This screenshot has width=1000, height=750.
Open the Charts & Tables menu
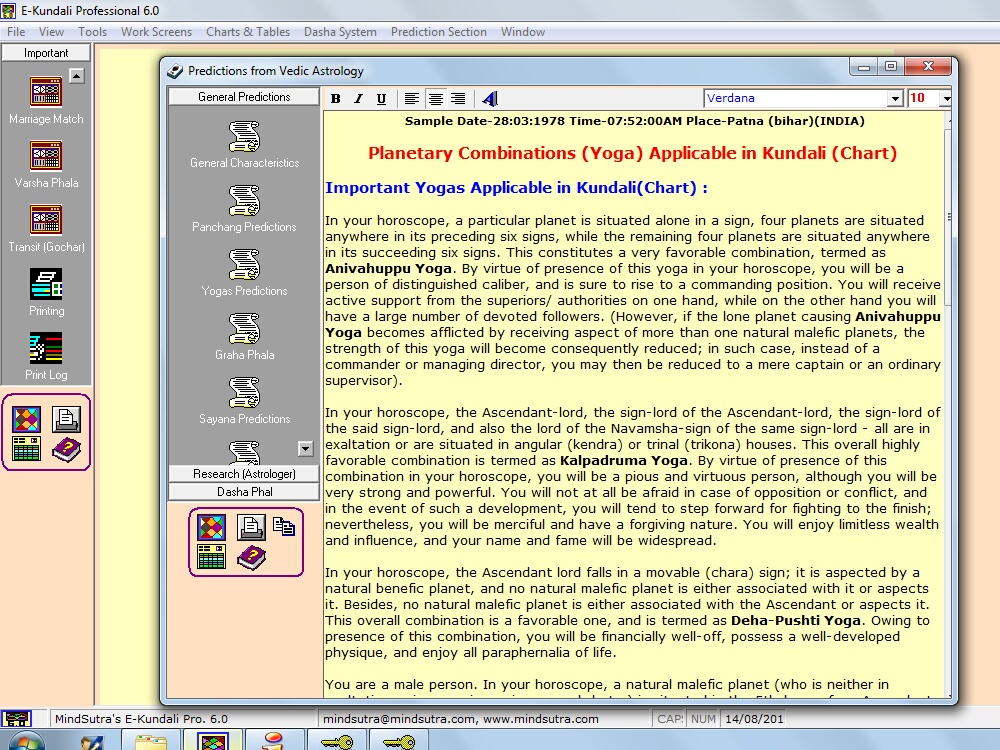[247, 32]
